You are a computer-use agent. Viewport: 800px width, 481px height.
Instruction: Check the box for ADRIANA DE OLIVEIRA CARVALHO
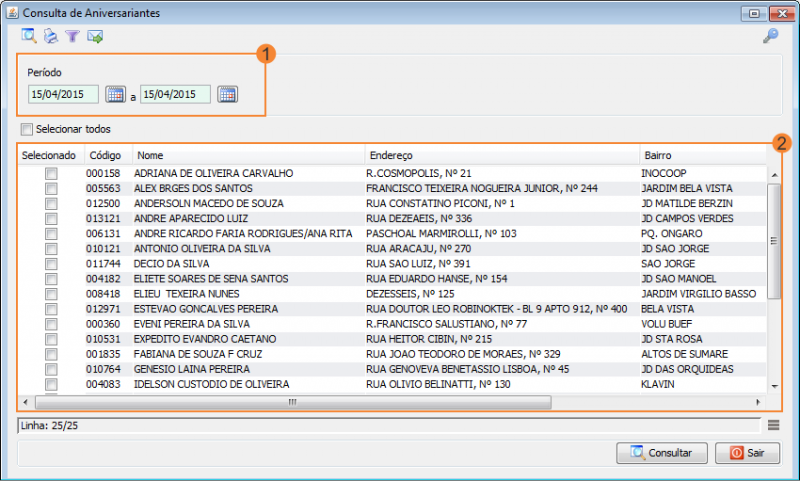tap(51, 173)
